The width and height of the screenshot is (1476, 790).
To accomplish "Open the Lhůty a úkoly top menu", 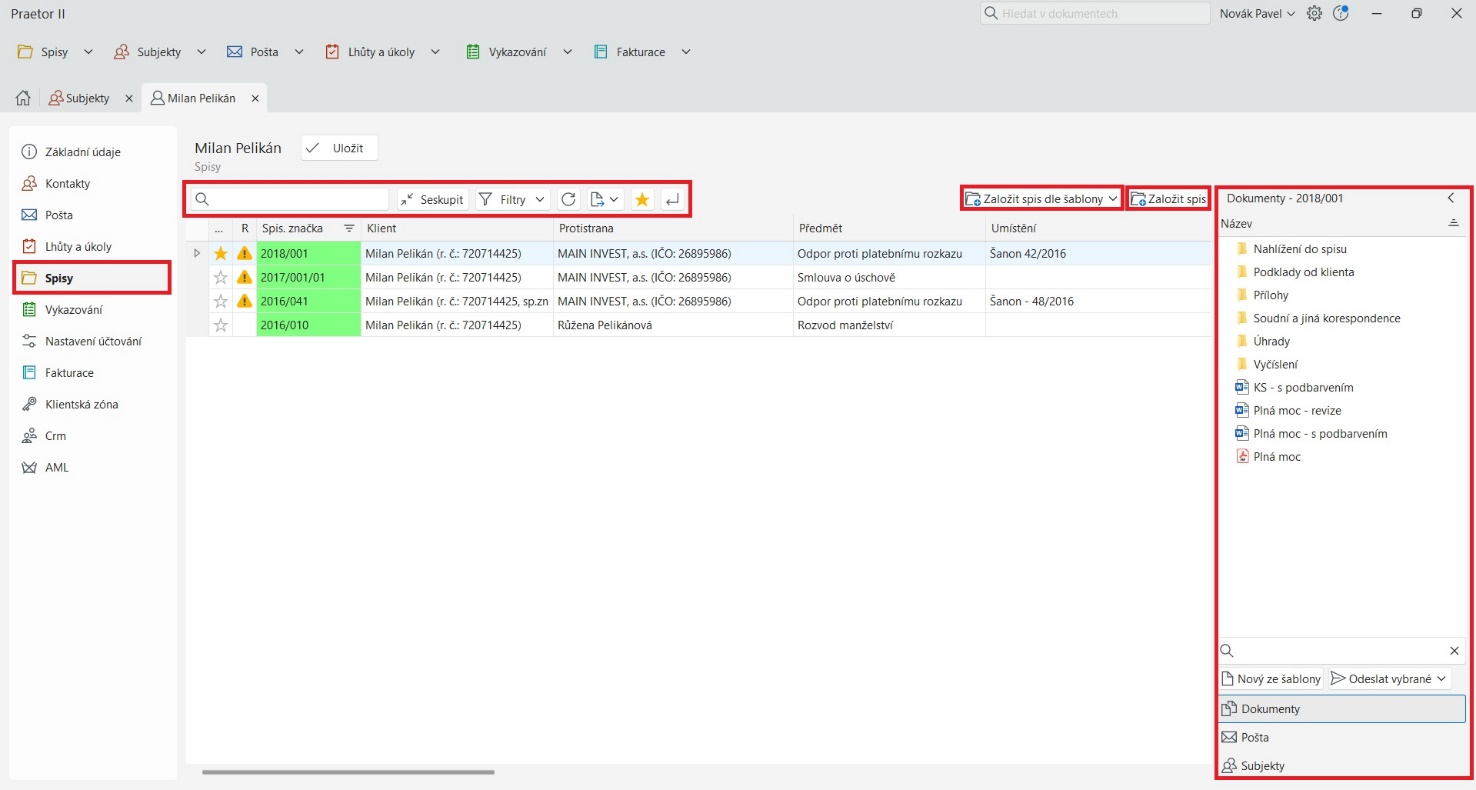I will [383, 52].
